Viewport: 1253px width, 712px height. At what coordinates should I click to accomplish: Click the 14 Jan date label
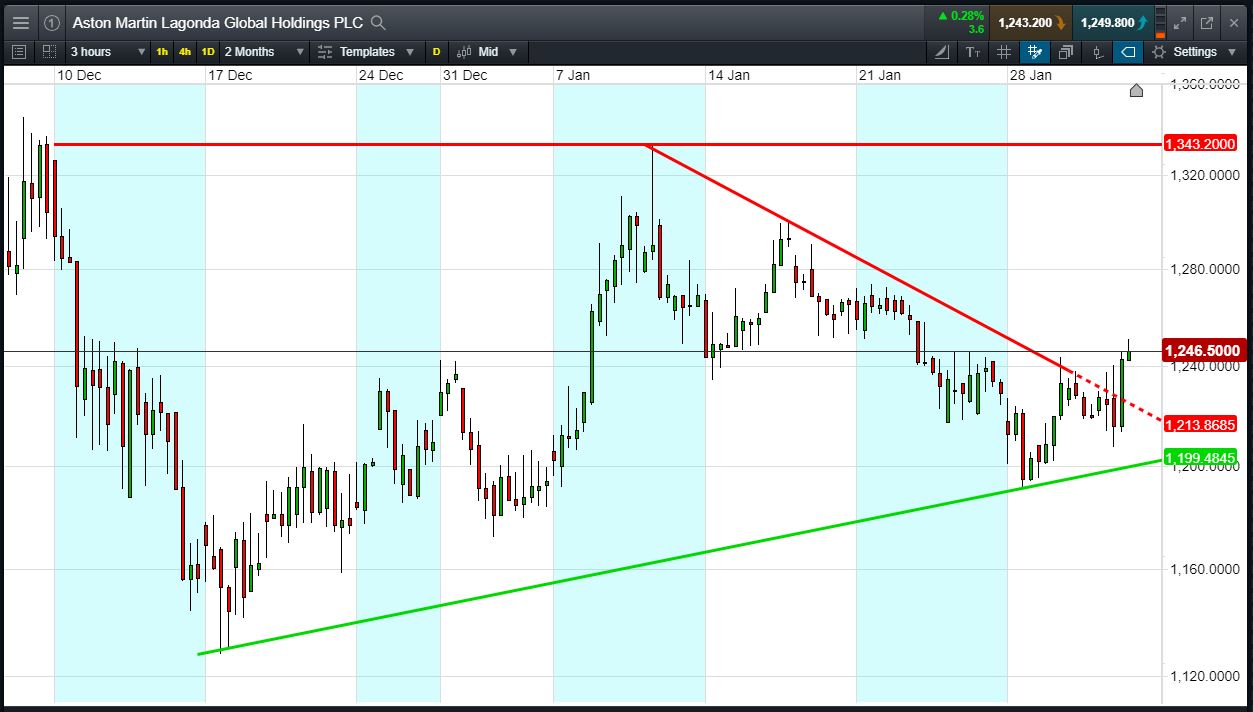click(729, 75)
